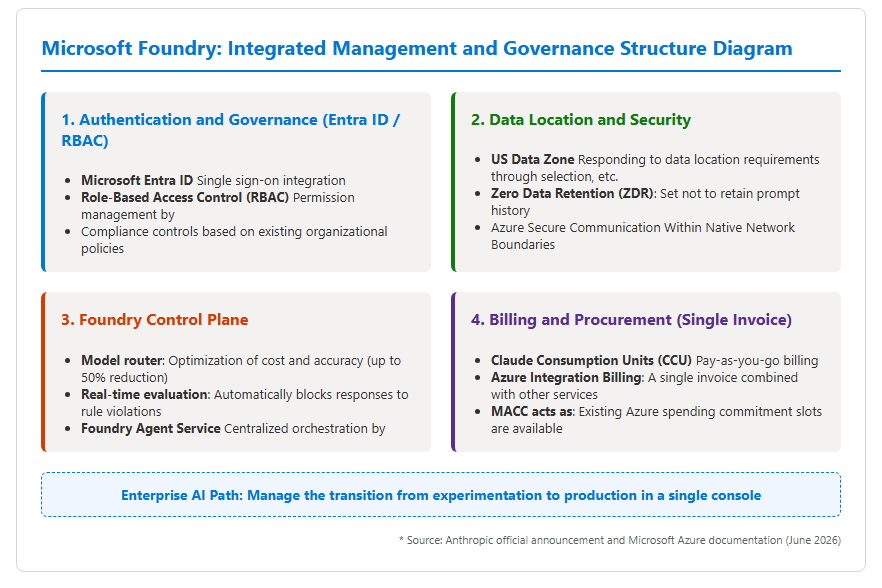Click the Billing and Procurement heading
The height and width of the screenshot is (588, 882).
tap(631, 320)
